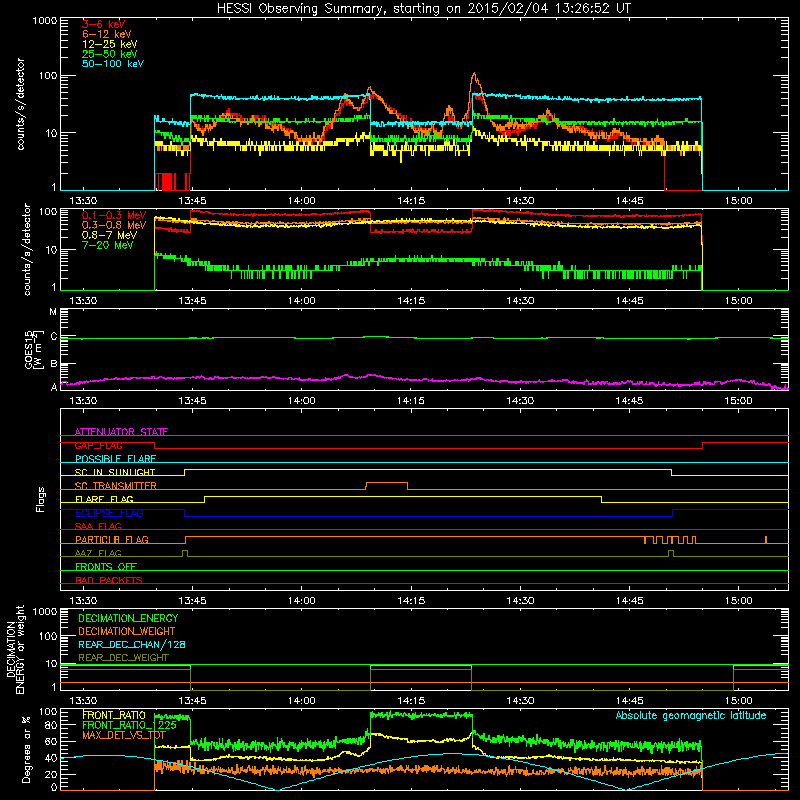800x800 pixels.
Task: Click the HESSI Observing Summary title text
Action: 424,9
